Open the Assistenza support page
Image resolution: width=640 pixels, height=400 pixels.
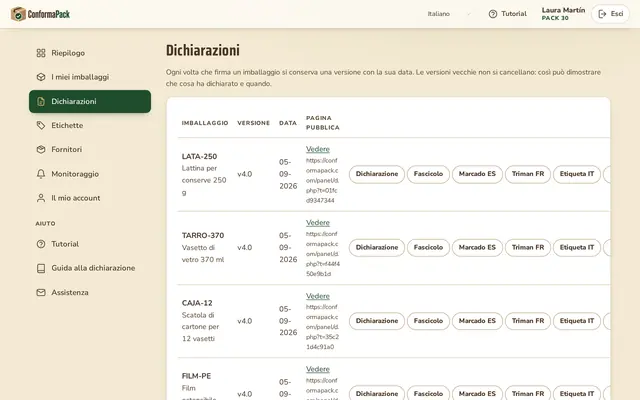point(90,292)
